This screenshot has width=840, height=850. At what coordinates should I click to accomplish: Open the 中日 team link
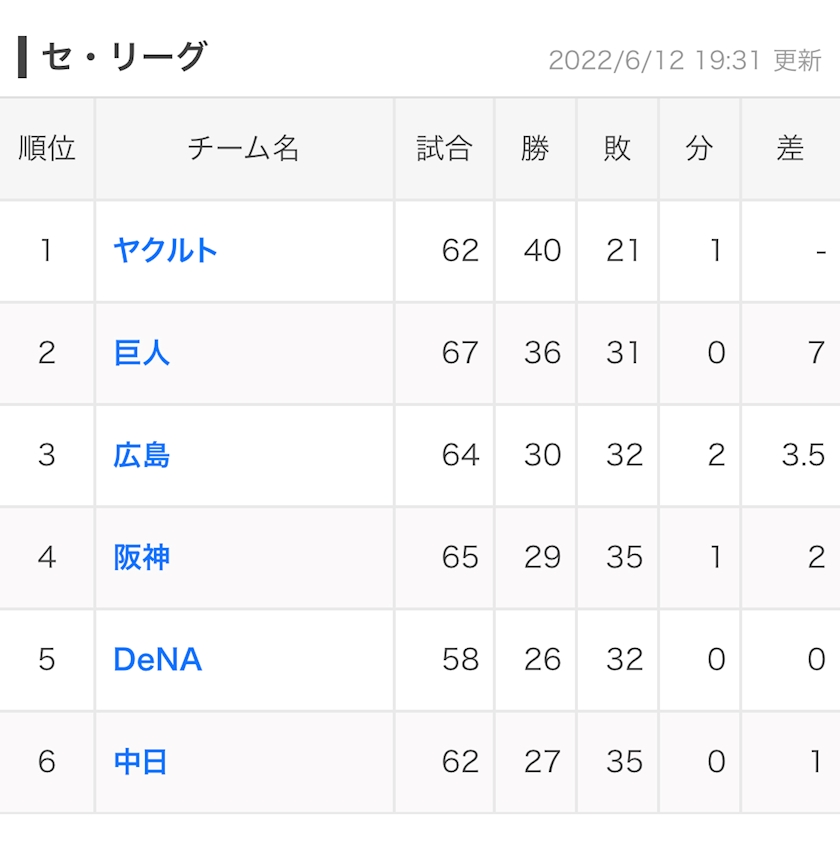point(140,762)
